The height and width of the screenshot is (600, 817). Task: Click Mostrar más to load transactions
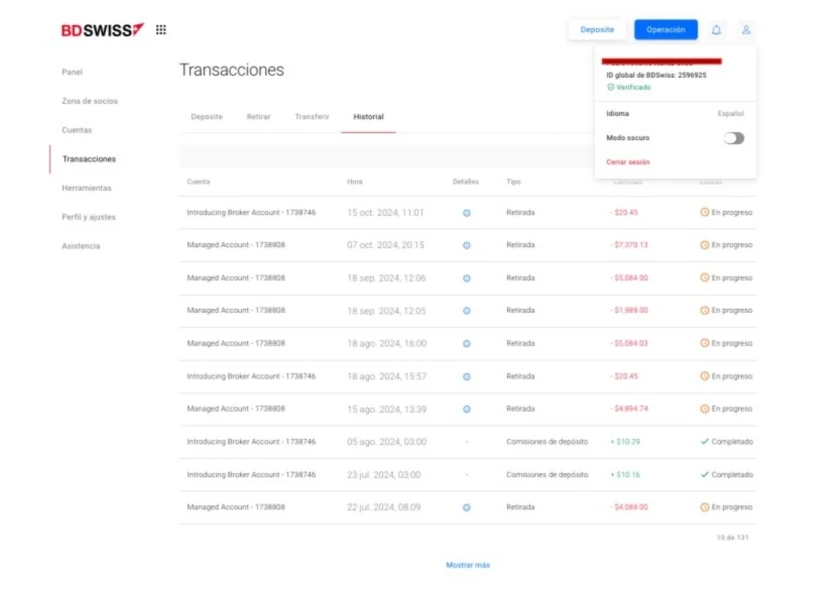[468, 565]
